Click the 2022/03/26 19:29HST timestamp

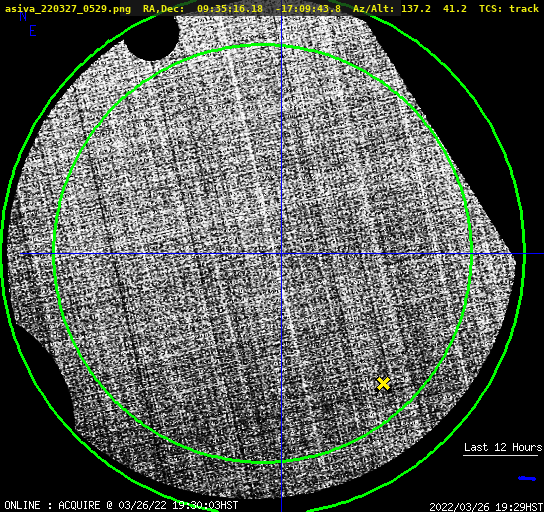486,507
